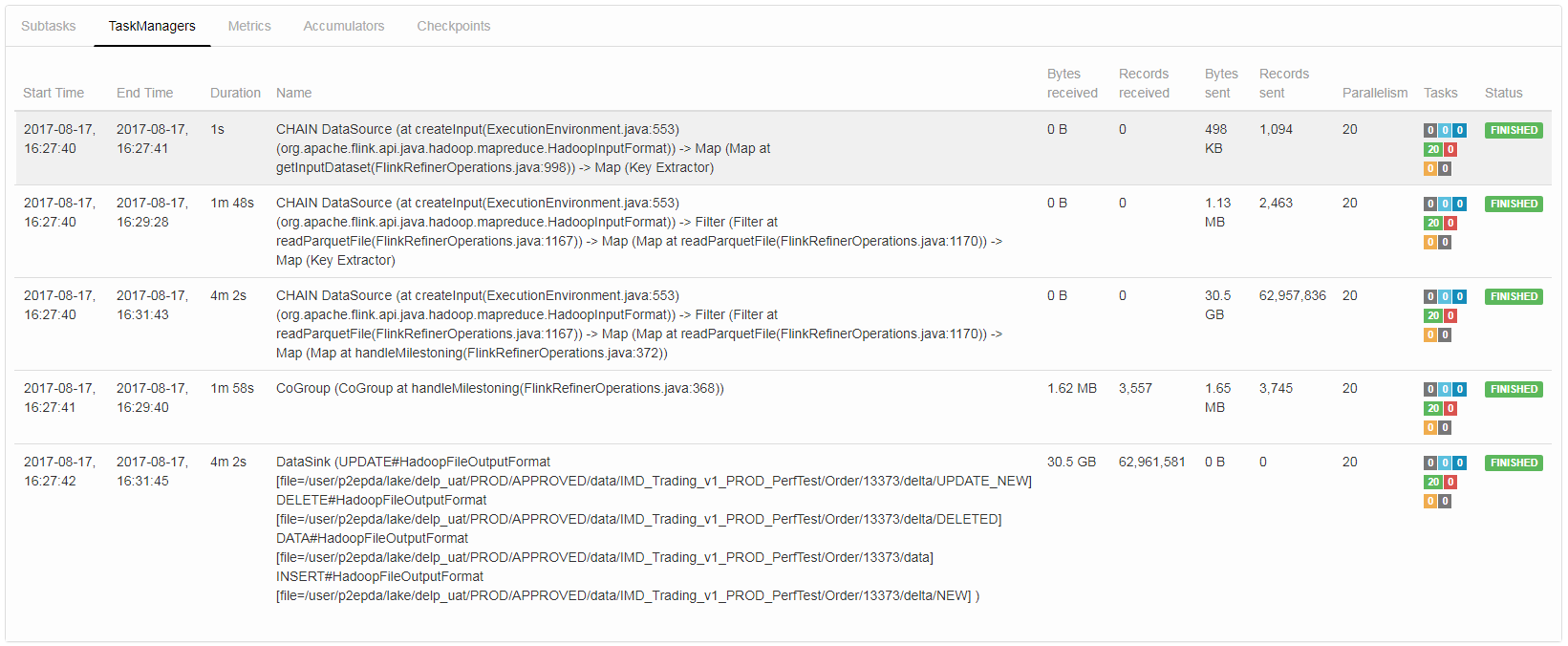Click the Records sent column header

coord(1283,83)
